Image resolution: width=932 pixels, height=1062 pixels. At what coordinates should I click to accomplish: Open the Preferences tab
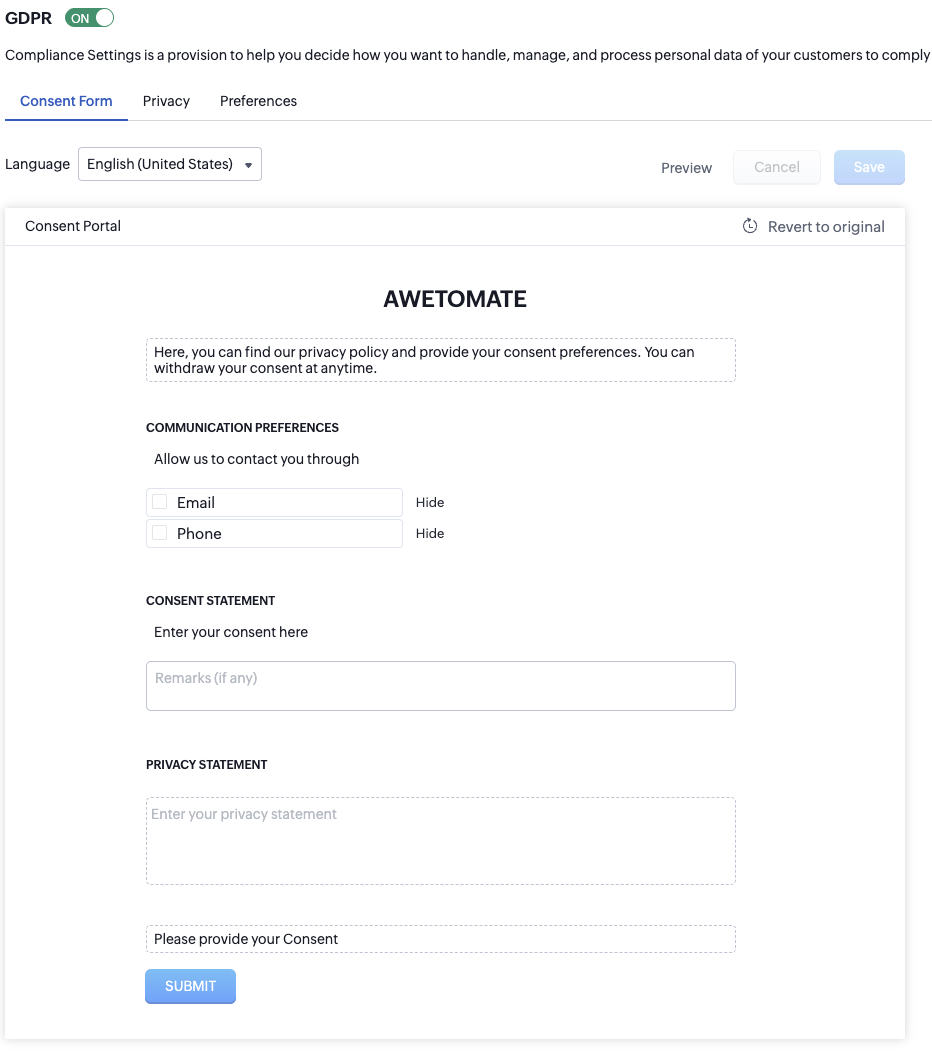tap(258, 101)
